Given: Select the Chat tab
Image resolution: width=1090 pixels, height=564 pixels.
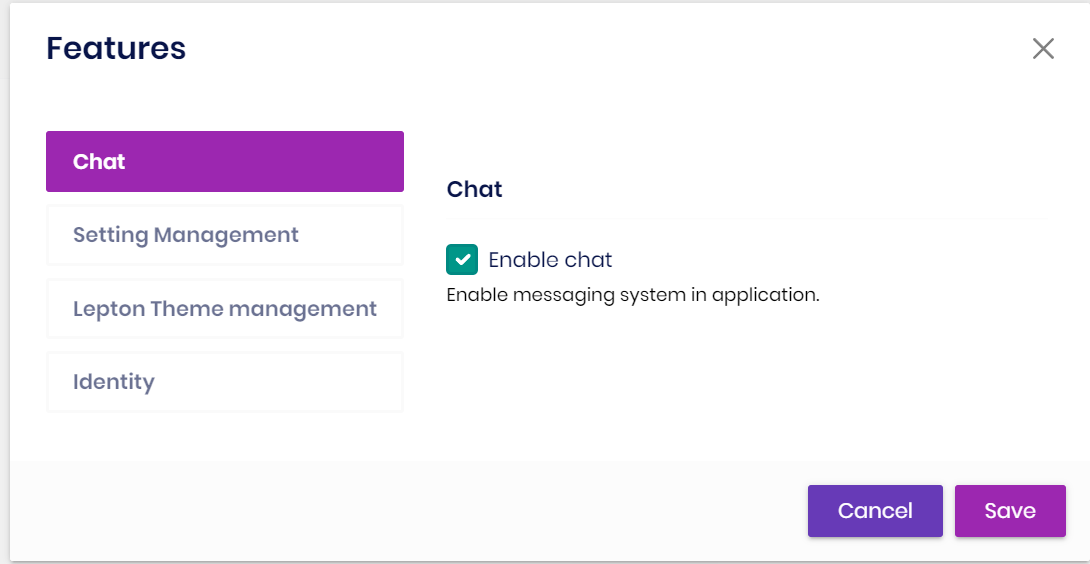Looking at the screenshot, I should 224,162.
